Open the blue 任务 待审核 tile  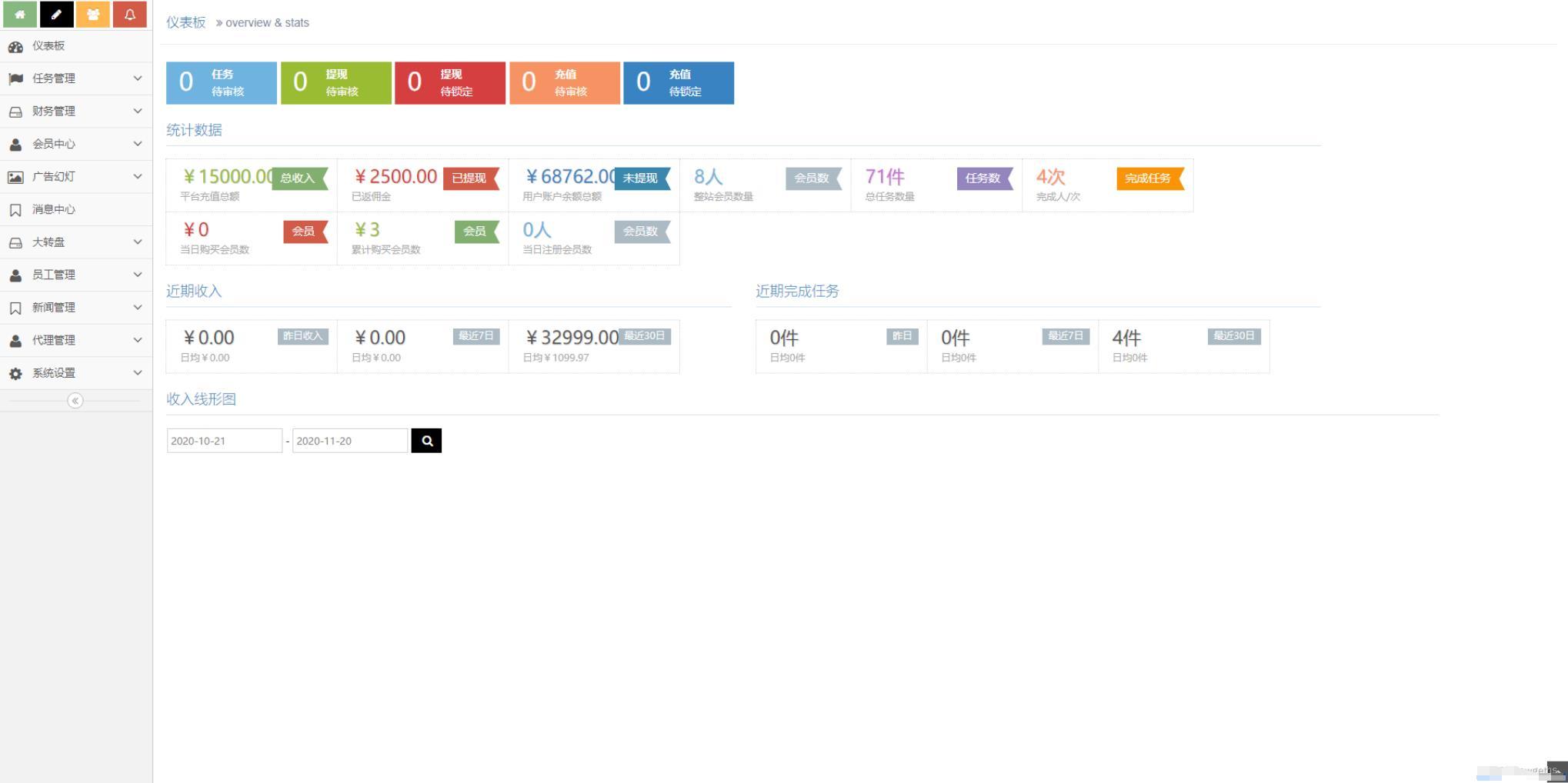[222, 83]
